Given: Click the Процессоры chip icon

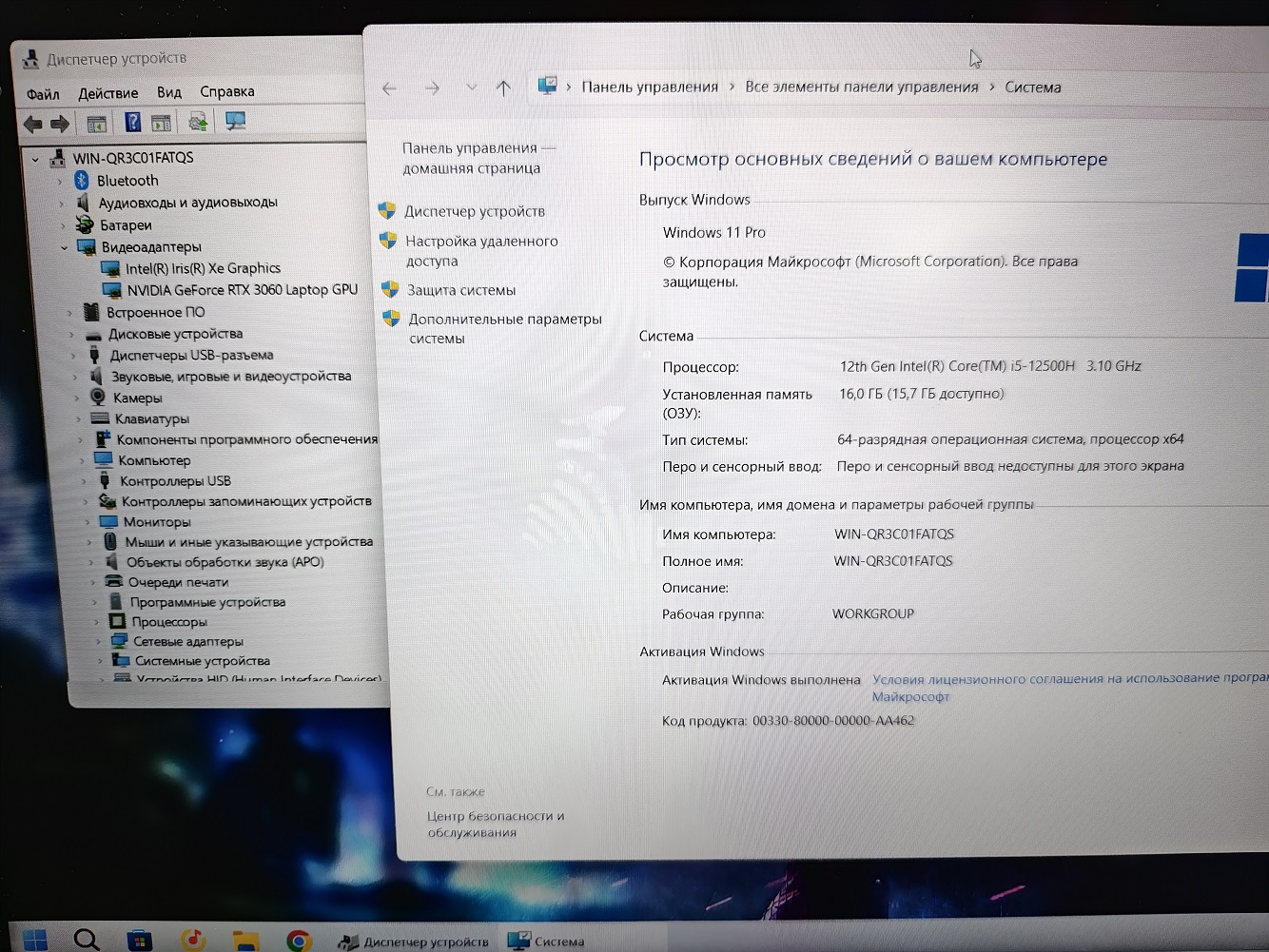Looking at the screenshot, I should pyautogui.click(x=117, y=621).
